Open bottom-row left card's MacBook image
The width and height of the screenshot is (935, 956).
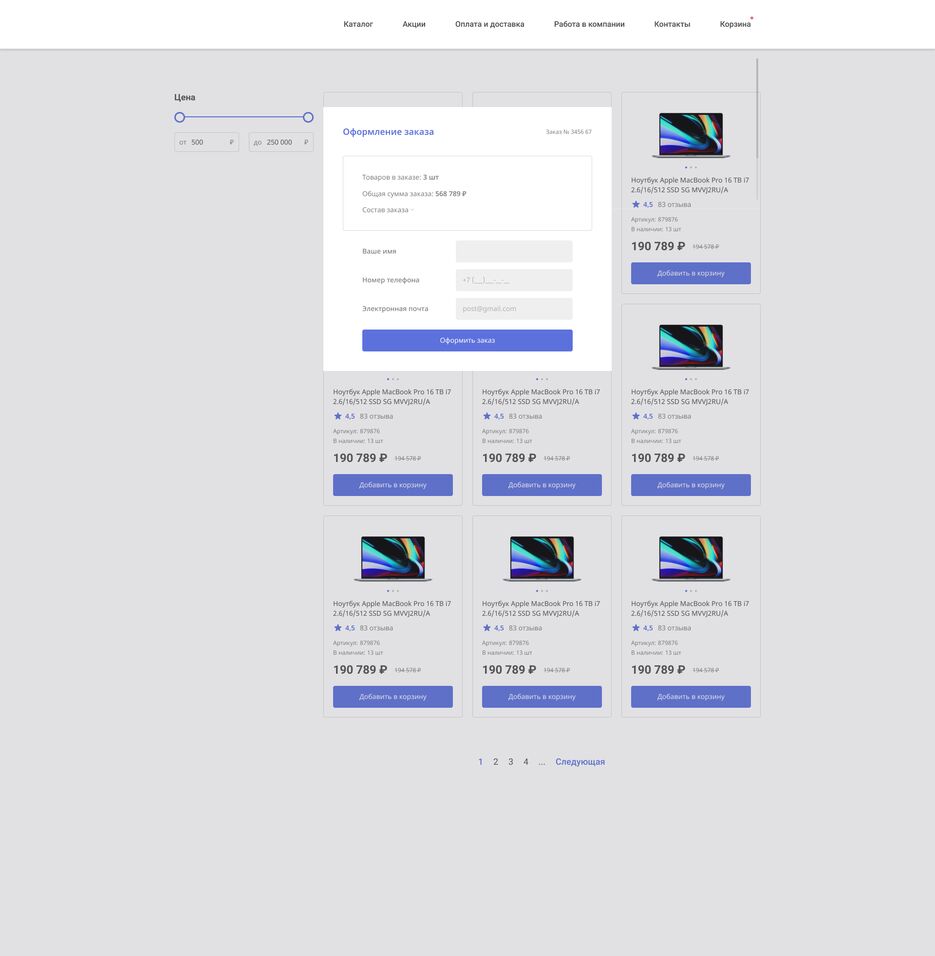coord(393,558)
